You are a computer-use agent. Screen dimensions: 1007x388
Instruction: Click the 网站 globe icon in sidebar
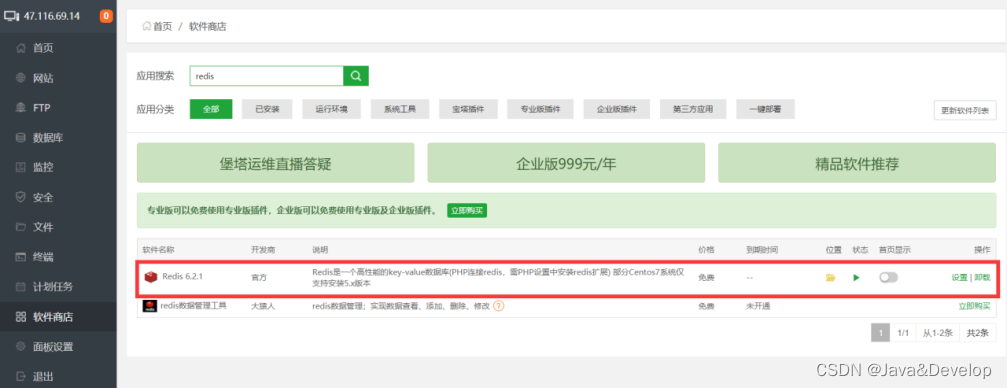[x=21, y=78]
